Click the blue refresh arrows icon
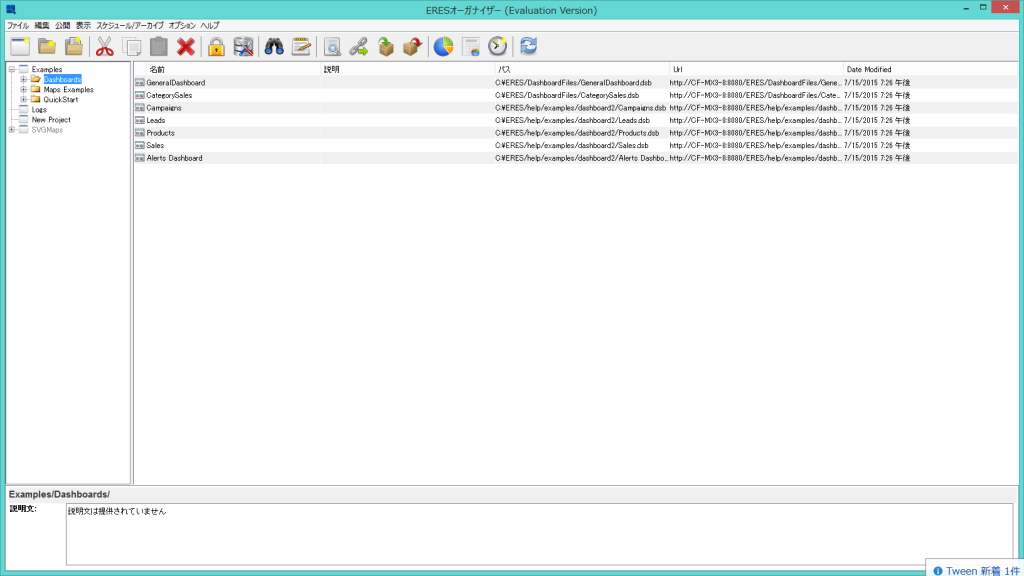Viewport: 1024px width, 576px height. 529,46
